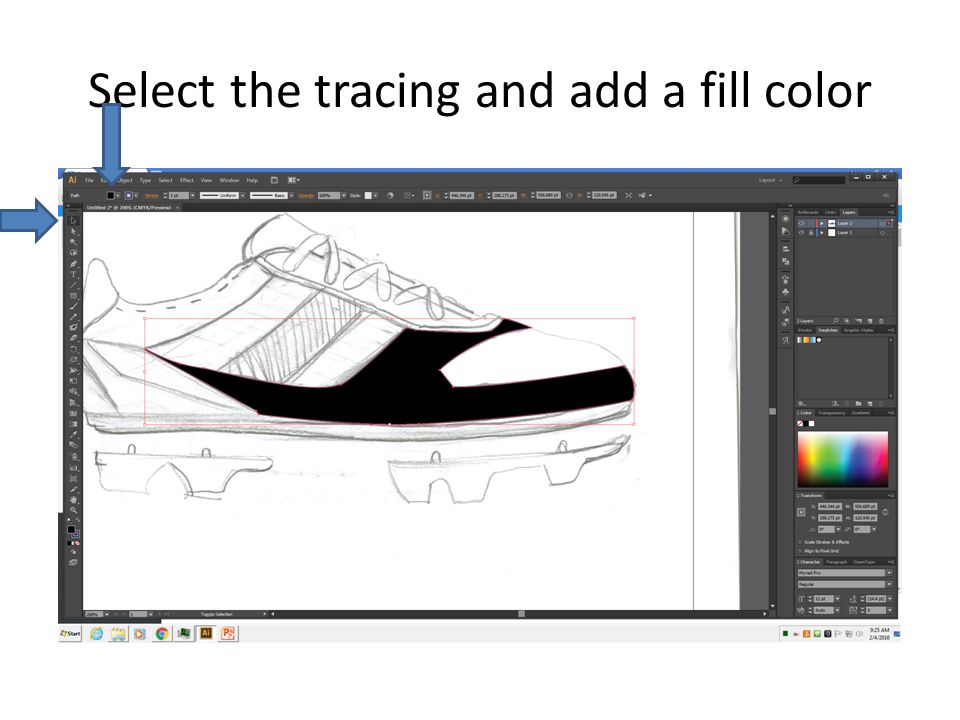Open the top collapsed dock panel icon

coord(786,219)
